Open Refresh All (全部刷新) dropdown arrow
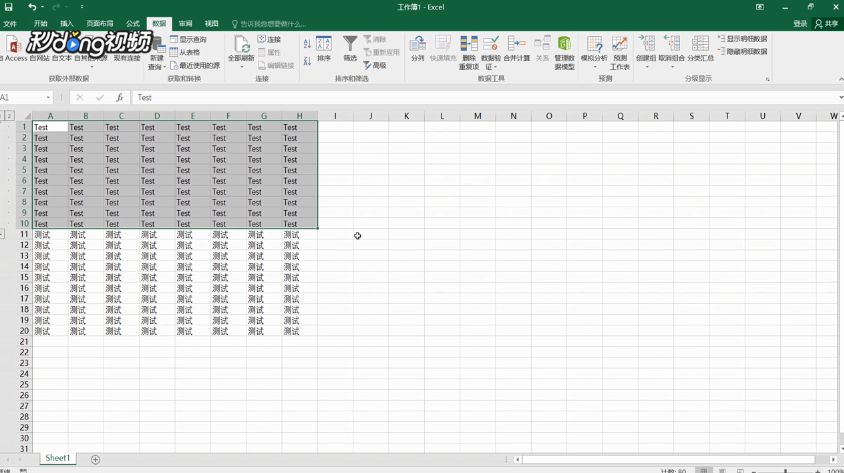The image size is (844, 473). [241, 66]
